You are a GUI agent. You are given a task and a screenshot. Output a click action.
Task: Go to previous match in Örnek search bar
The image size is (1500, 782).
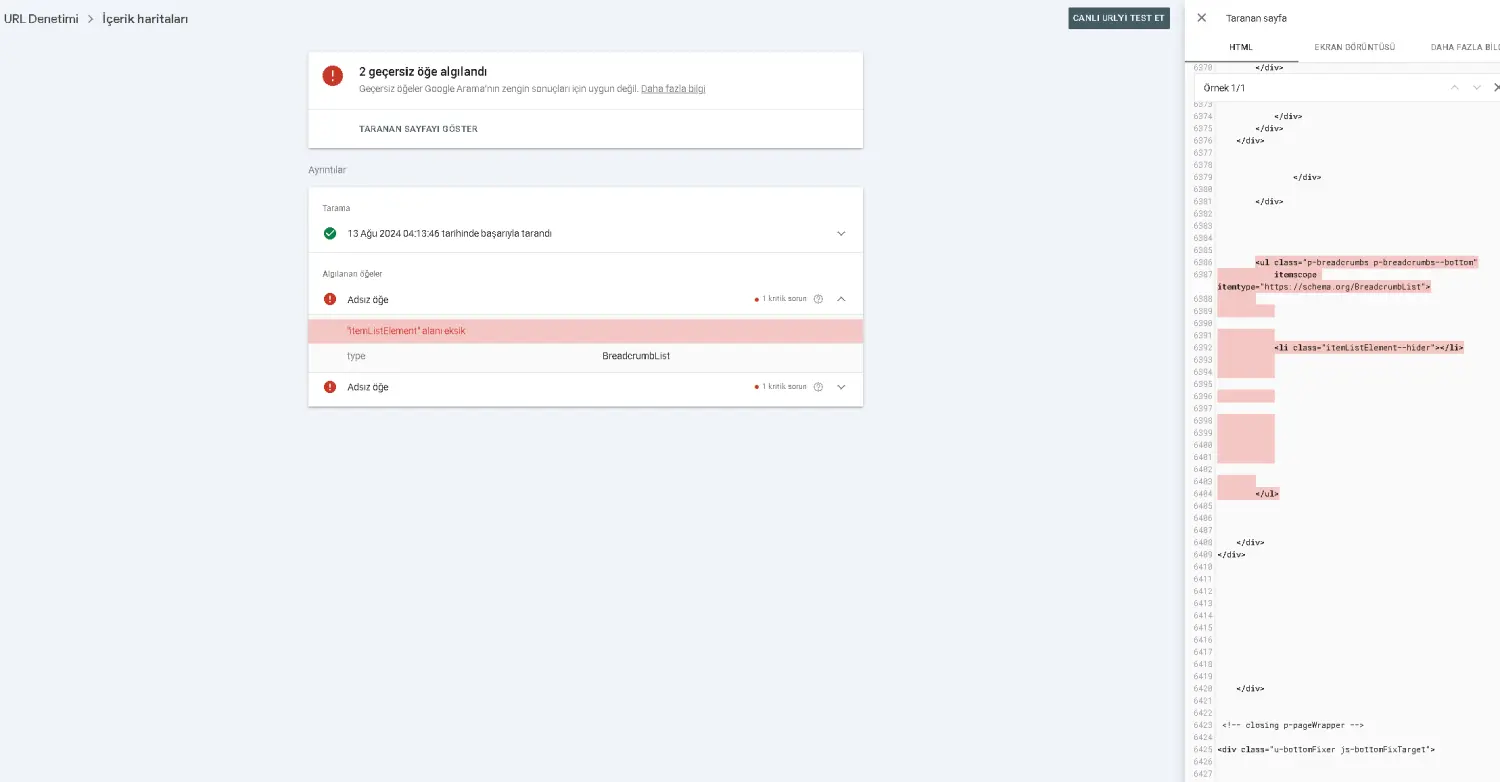click(1455, 88)
